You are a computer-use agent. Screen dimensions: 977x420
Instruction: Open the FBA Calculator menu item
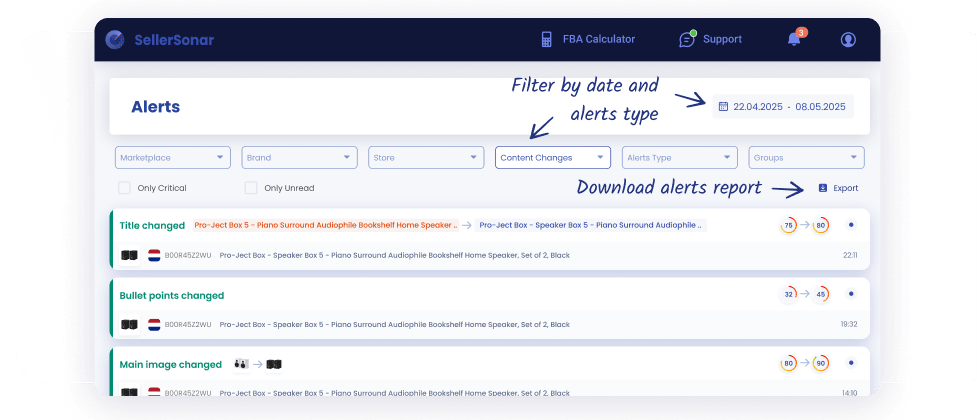coord(597,40)
